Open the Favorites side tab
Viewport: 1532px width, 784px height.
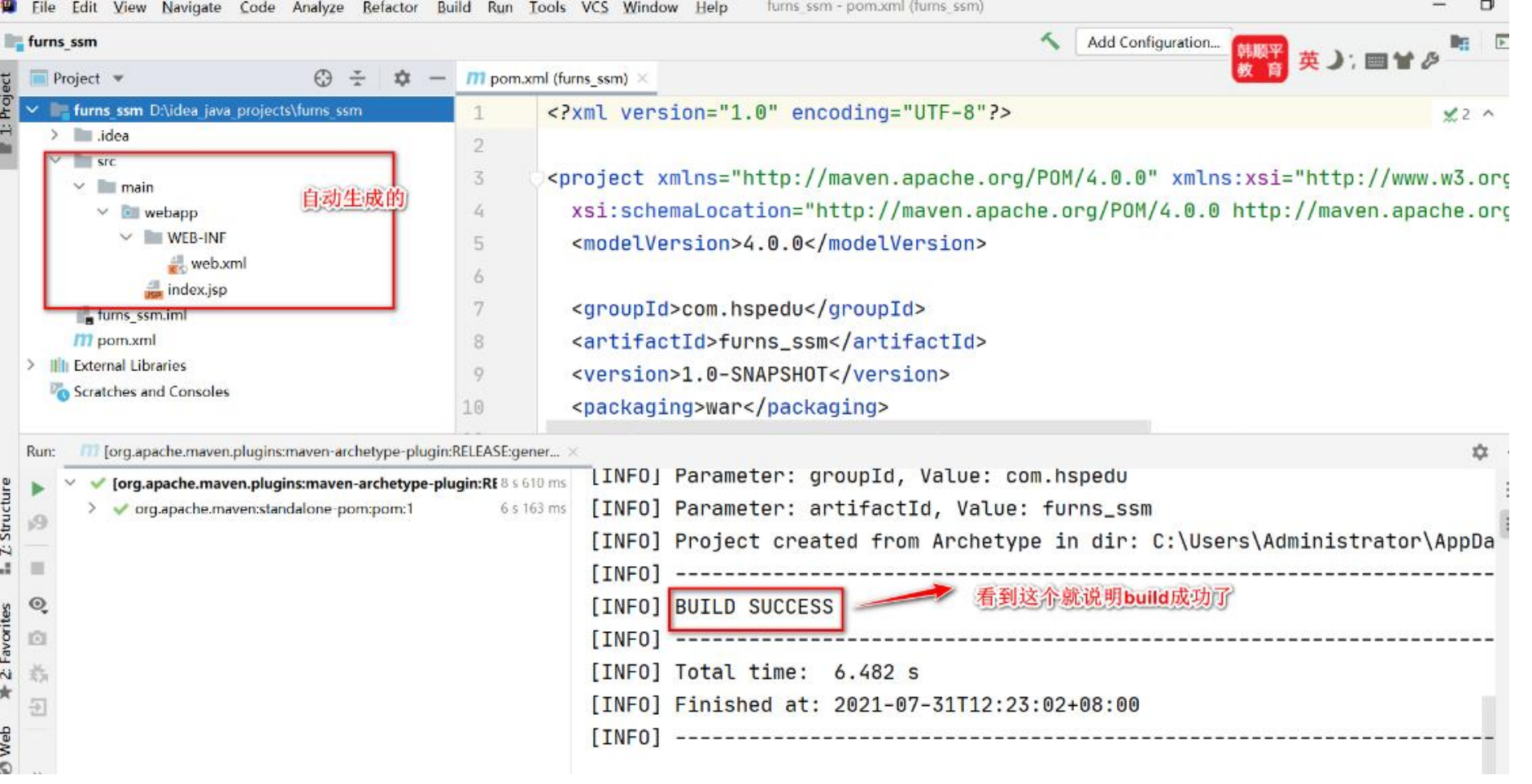[x=7, y=651]
